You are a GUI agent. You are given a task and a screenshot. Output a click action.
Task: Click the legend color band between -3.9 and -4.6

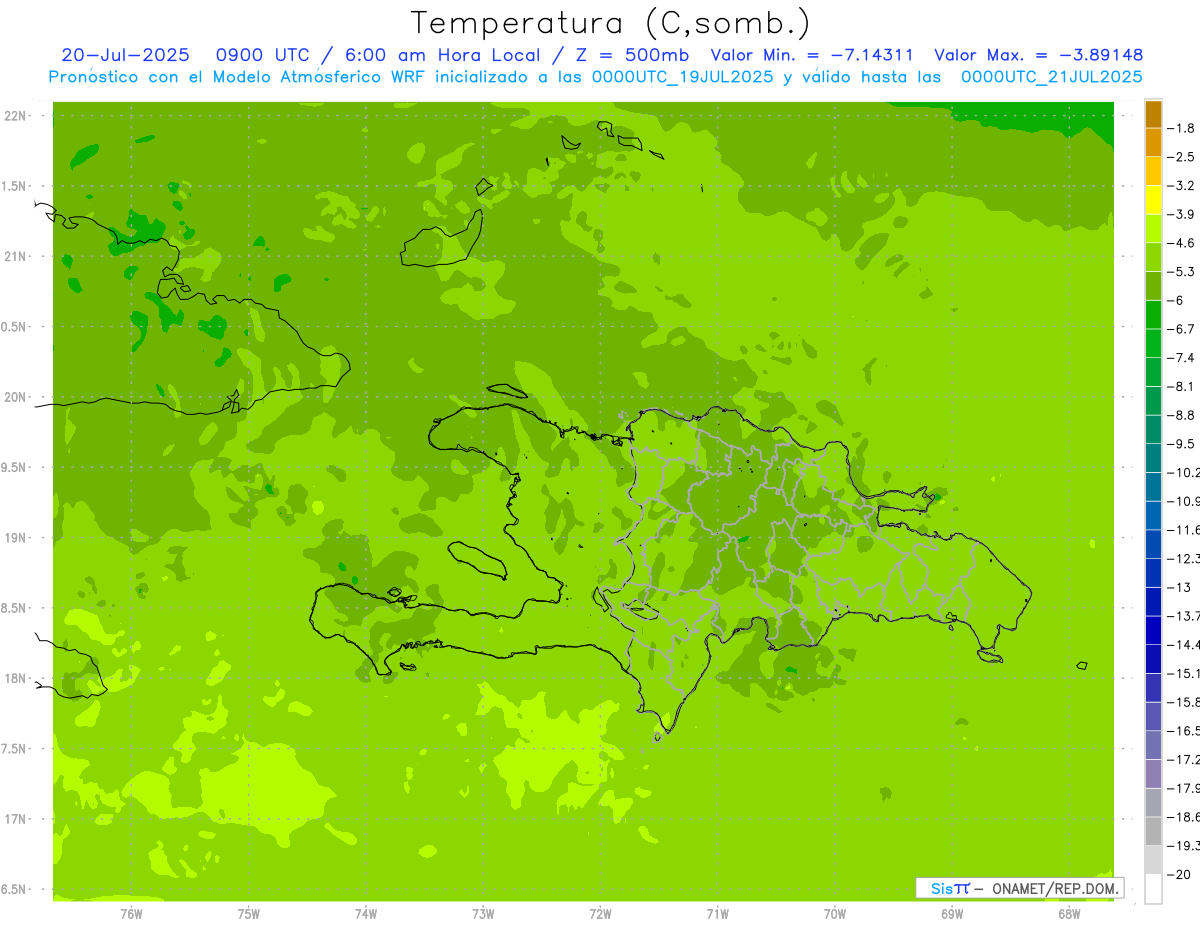click(x=1153, y=229)
